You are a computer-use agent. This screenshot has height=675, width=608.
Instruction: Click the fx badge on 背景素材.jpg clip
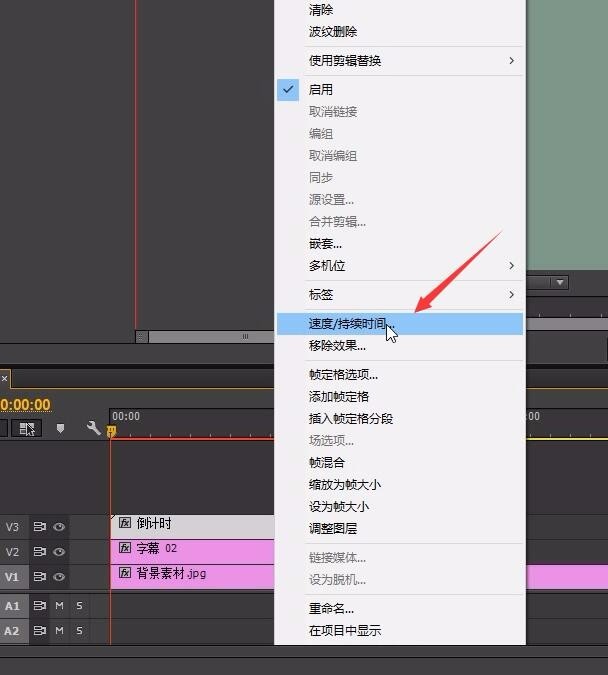[x=125, y=574]
